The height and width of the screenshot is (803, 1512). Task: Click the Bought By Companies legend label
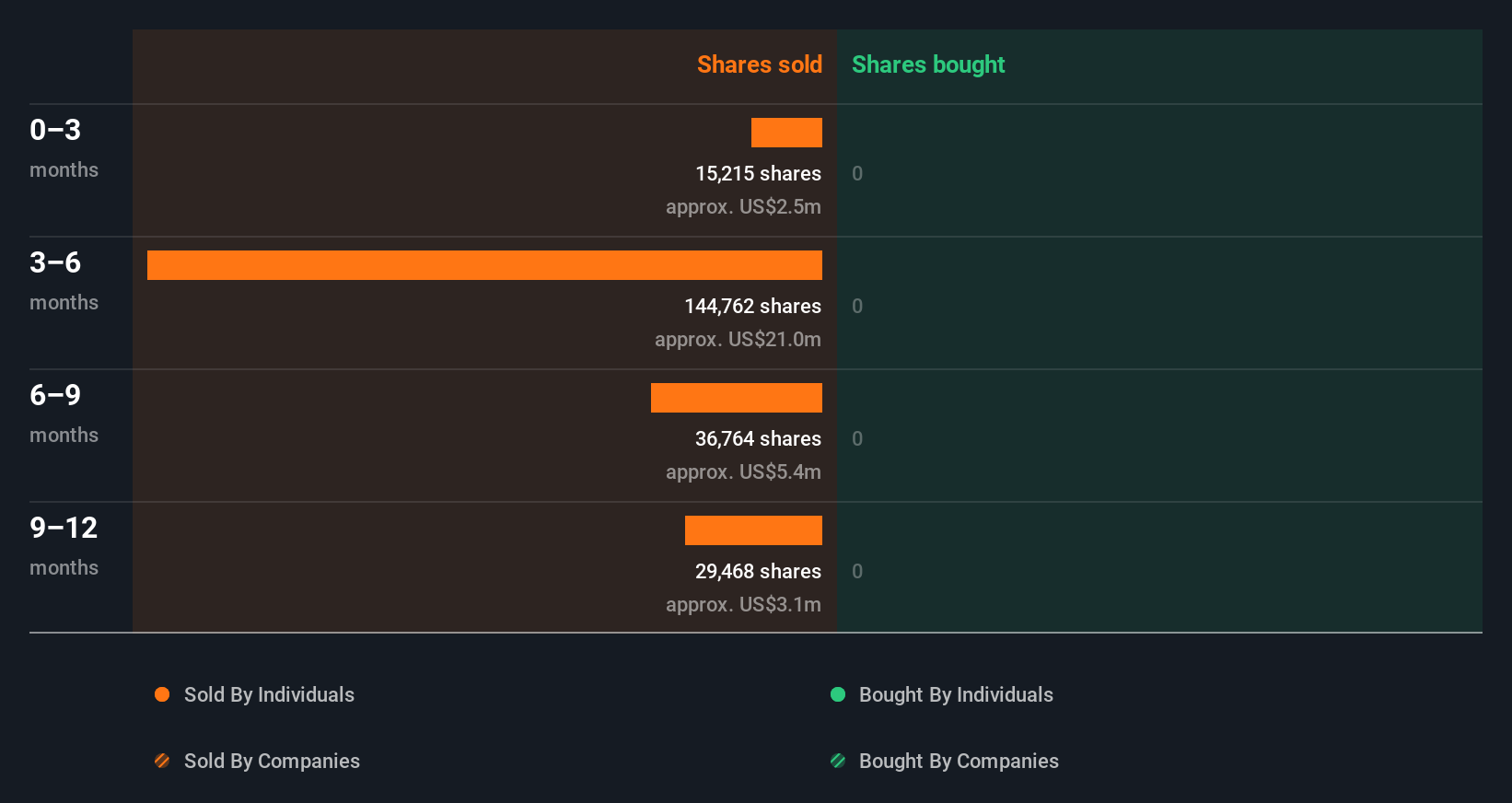coord(959,761)
